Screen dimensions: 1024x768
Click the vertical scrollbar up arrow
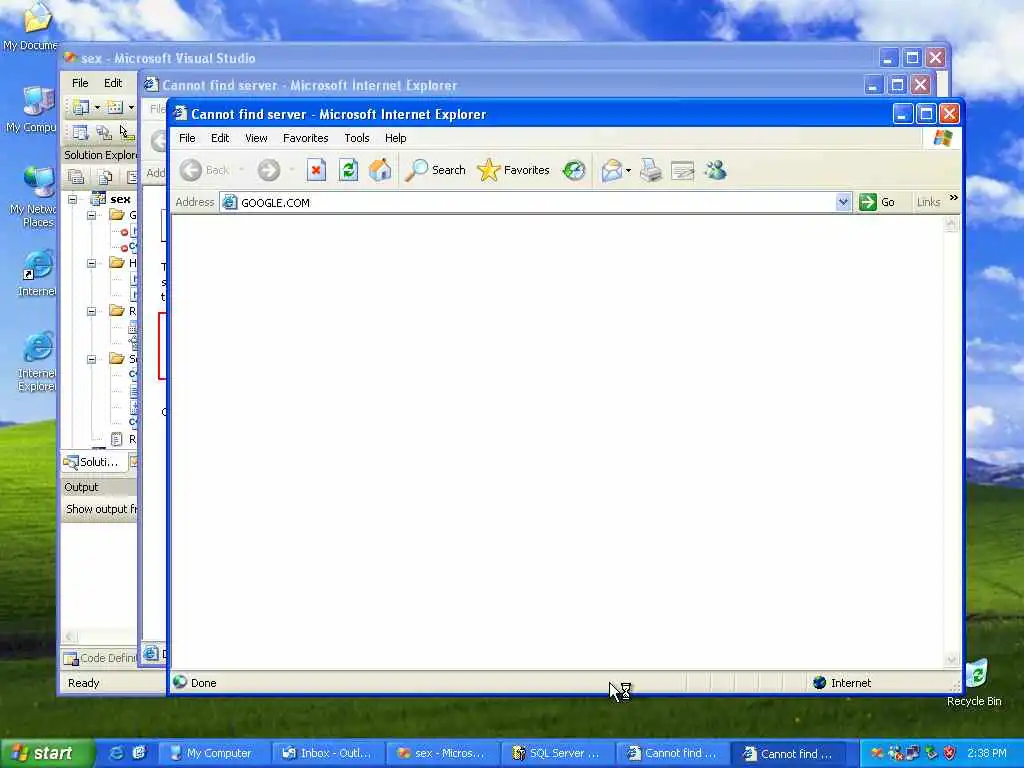951,225
